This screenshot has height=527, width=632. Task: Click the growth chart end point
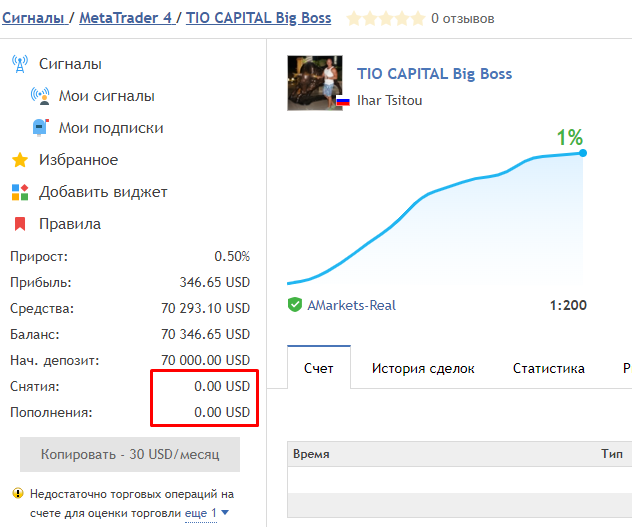[583, 153]
